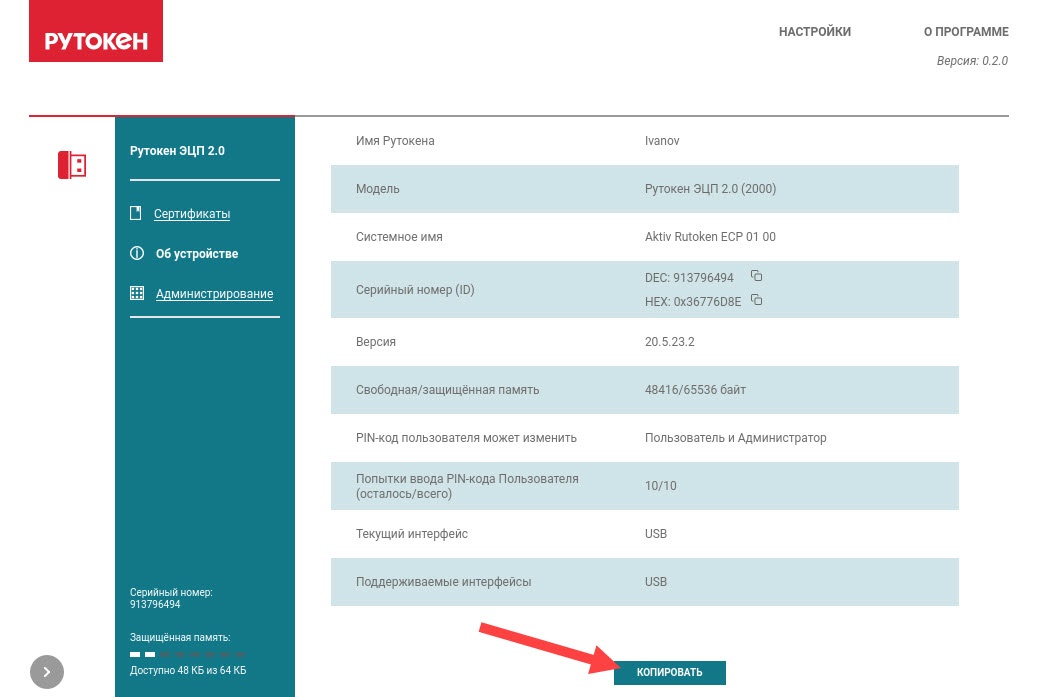Open the О программе page
1038x697 pixels.
[965, 32]
